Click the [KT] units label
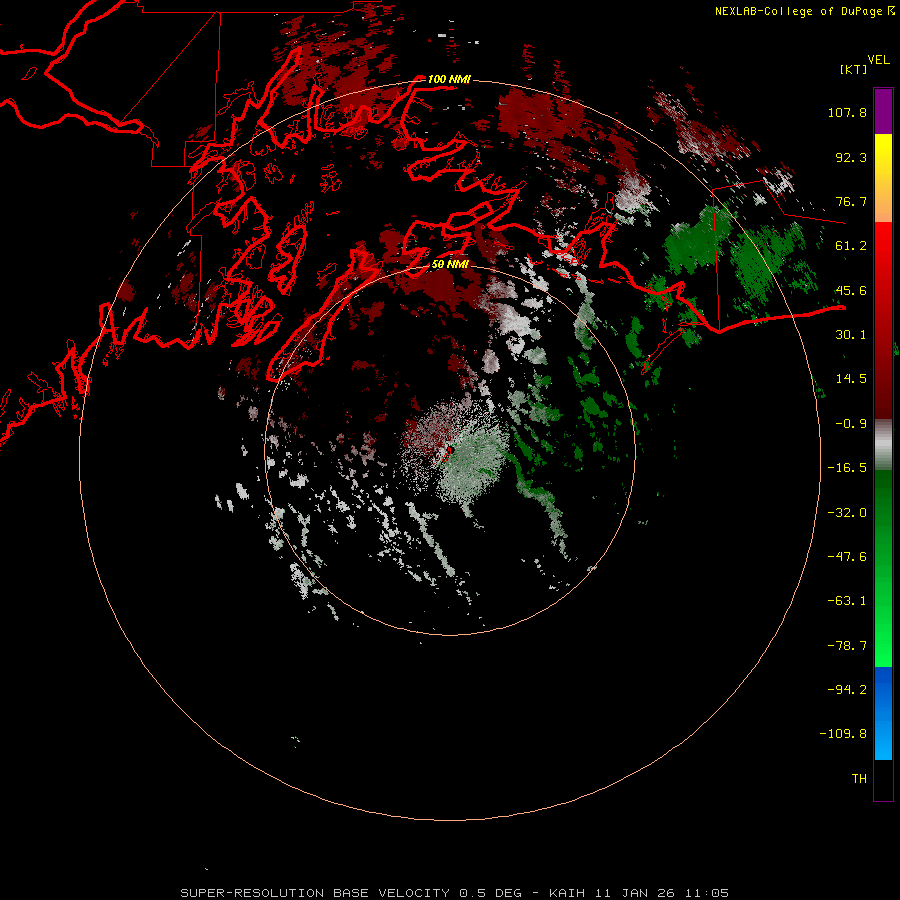 point(854,69)
